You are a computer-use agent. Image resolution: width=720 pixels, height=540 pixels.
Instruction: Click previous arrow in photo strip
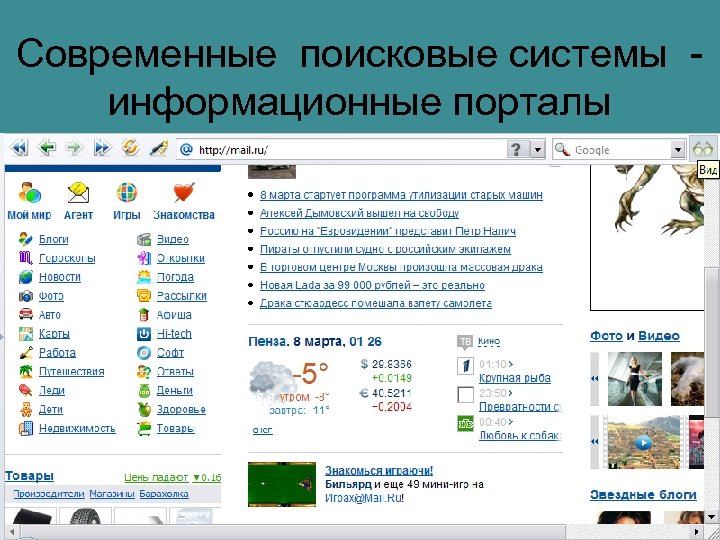pos(595,379)
